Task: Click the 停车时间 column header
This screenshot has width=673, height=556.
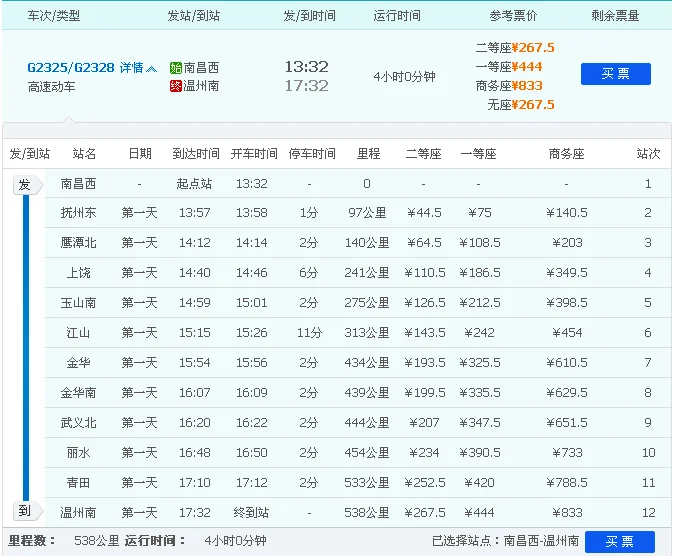Action: point(312,154)
